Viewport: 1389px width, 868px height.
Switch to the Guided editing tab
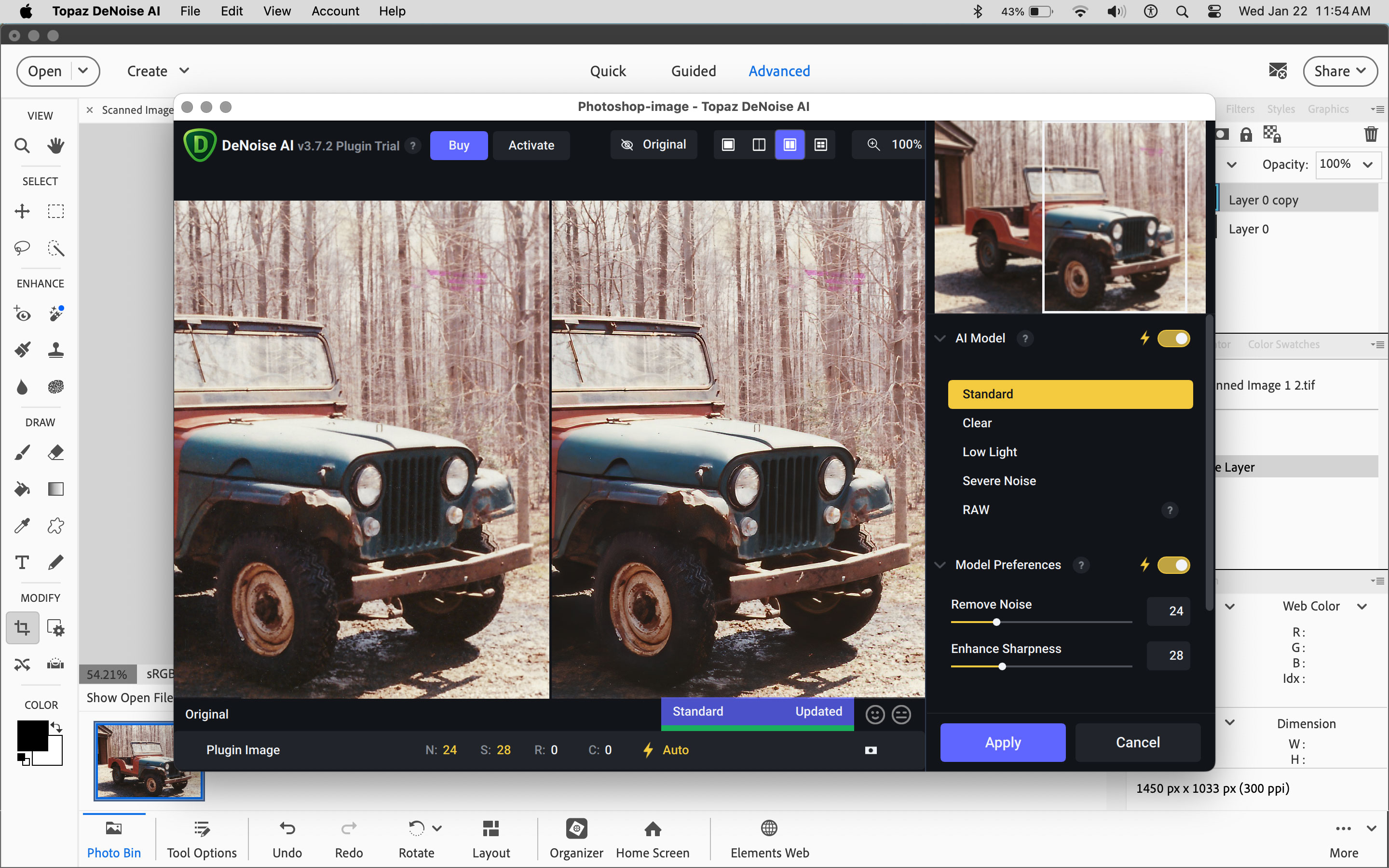pyautogui.click(x=693, y=70)
